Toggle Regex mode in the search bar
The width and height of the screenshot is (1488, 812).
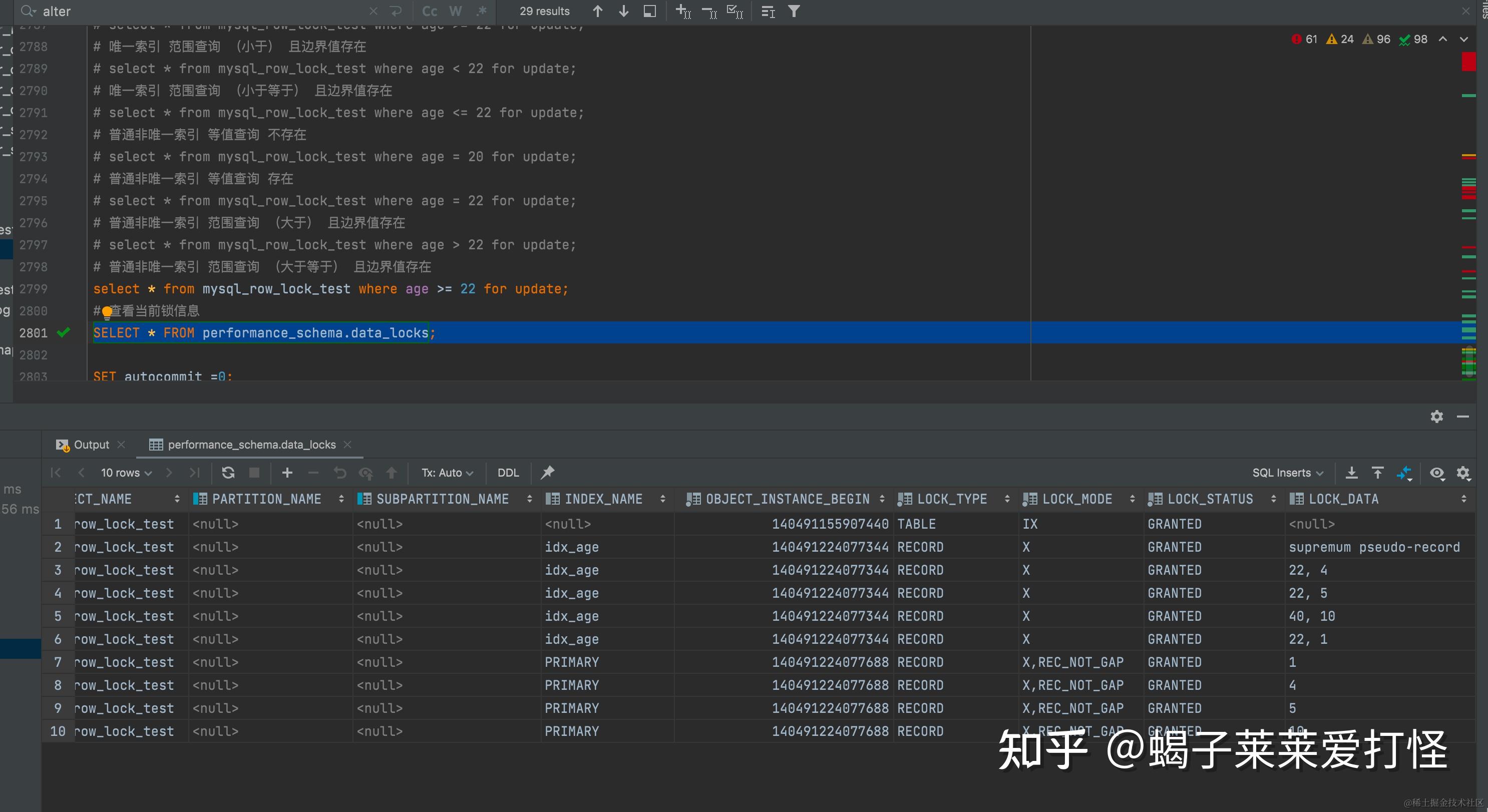482,11
